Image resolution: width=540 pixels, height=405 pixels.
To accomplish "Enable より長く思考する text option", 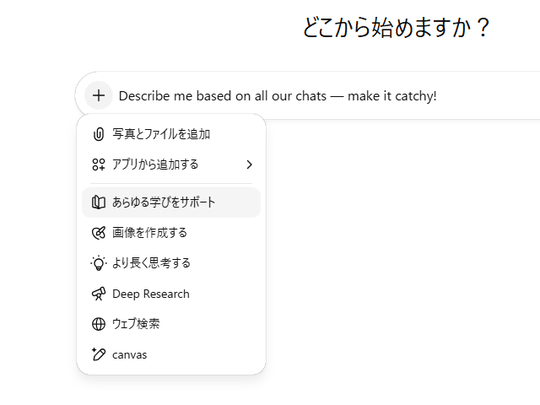I will 151,263.
